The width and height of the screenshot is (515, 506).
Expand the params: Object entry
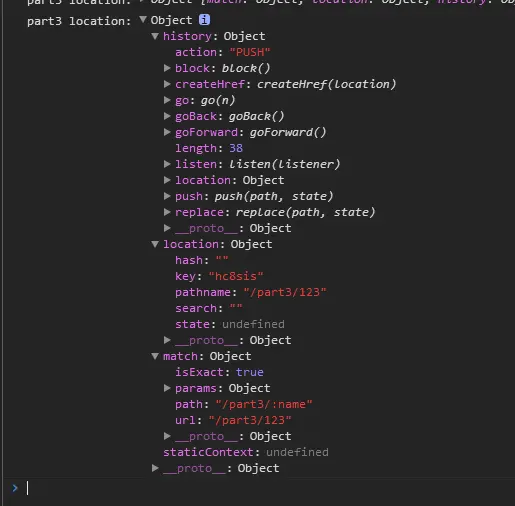(167, 388)
